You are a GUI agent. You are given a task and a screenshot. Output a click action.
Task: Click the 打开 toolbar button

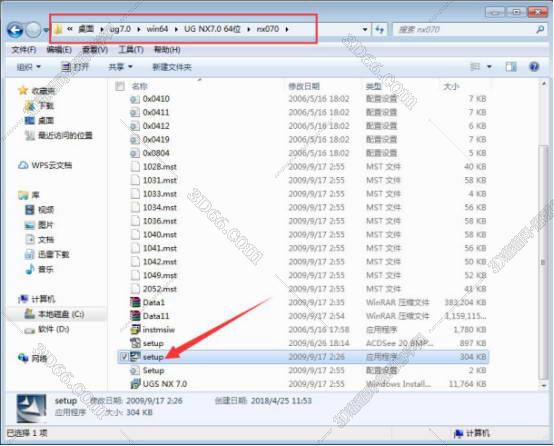tap(75, 67)
